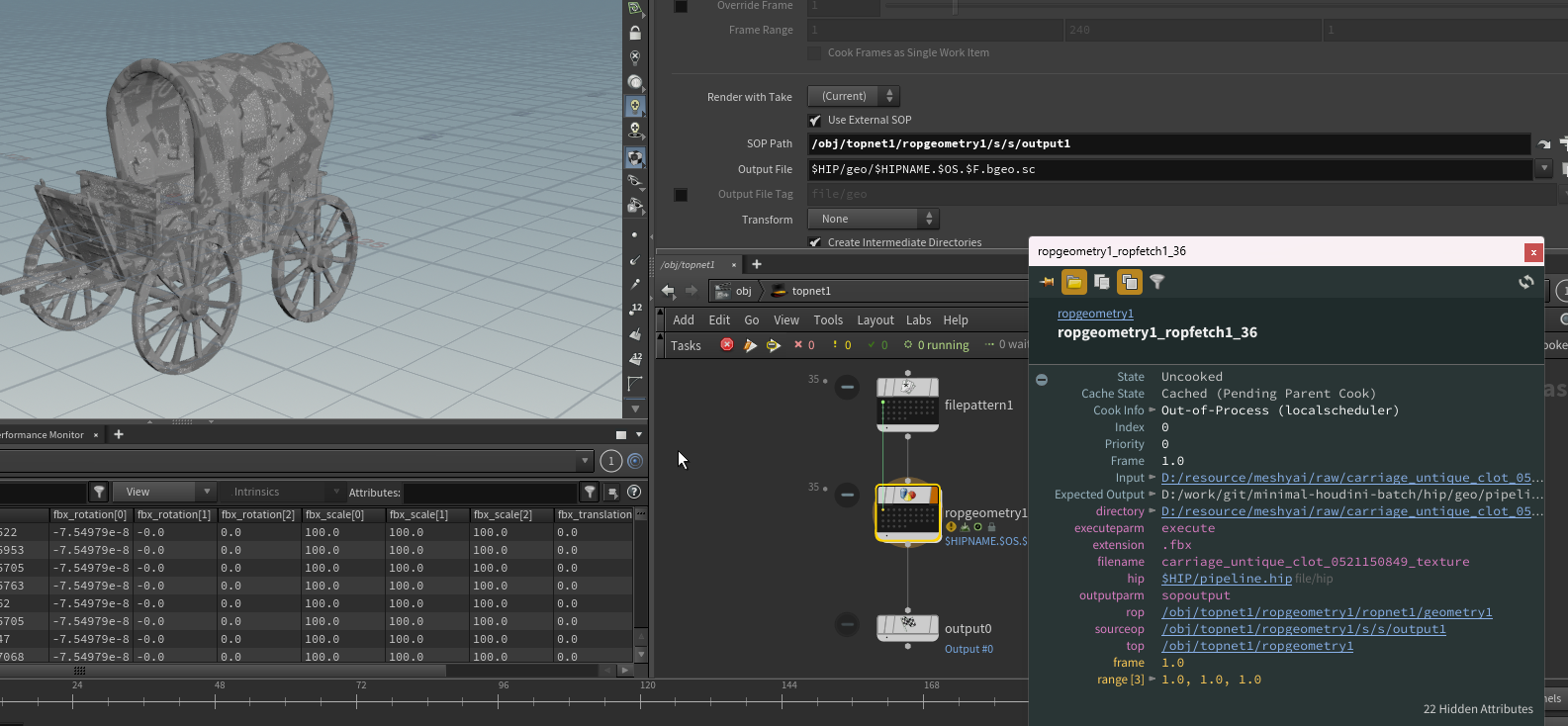Toggle the Override Frame checkbox
1568x726 pixels.
click(x=681, y=6)
